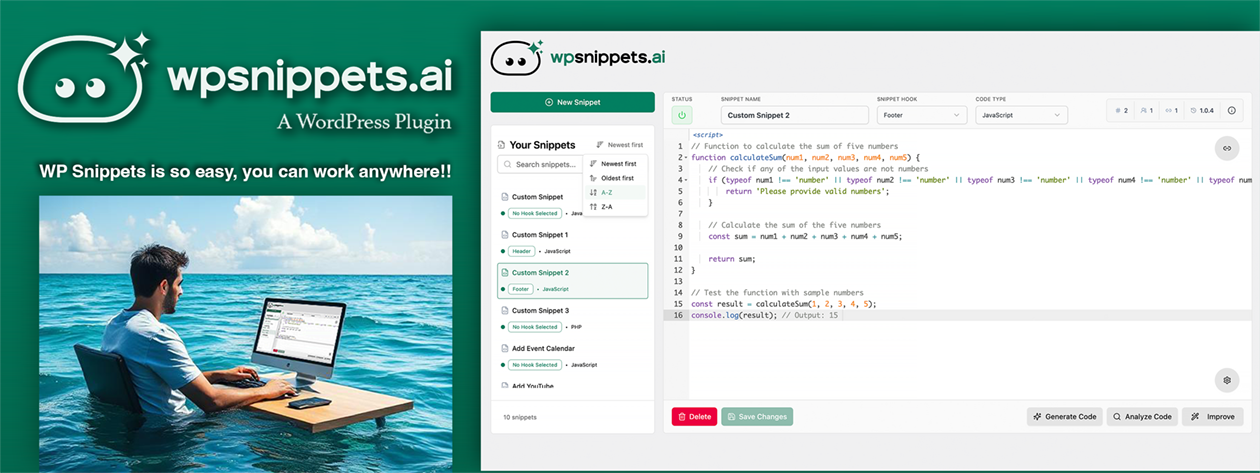Click the wpsnippets.ai logo in the plugin header
This screenshot has width=1260, height=473.
pos(577,57)
